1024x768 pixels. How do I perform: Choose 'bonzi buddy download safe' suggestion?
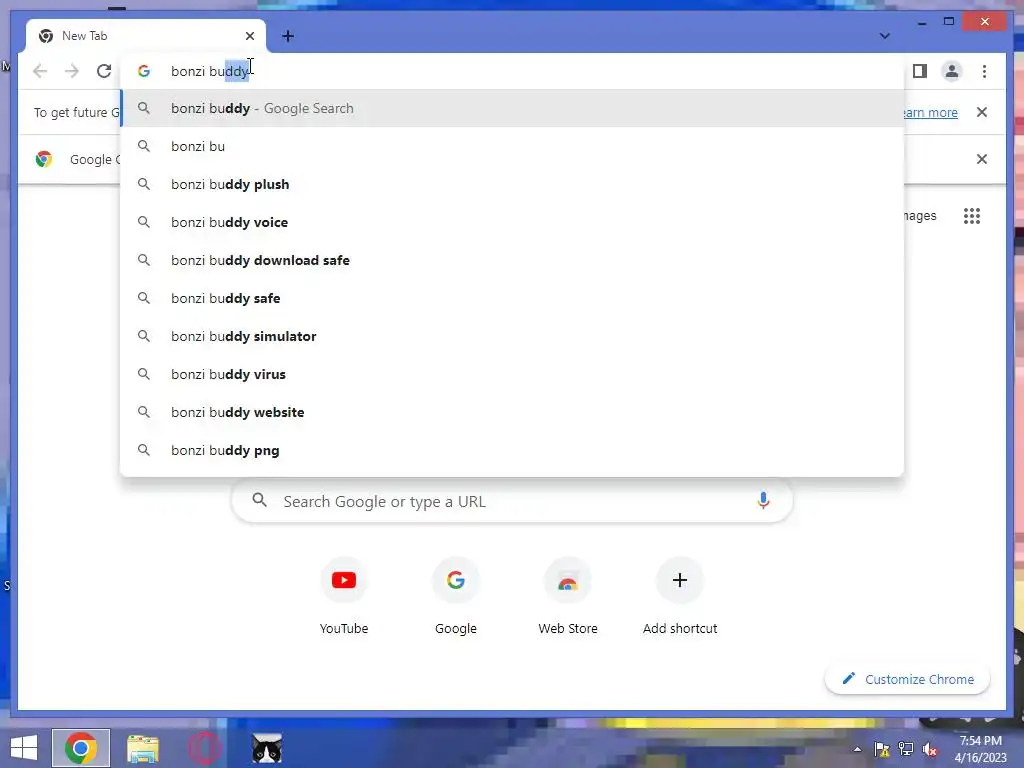coord(513,260)
